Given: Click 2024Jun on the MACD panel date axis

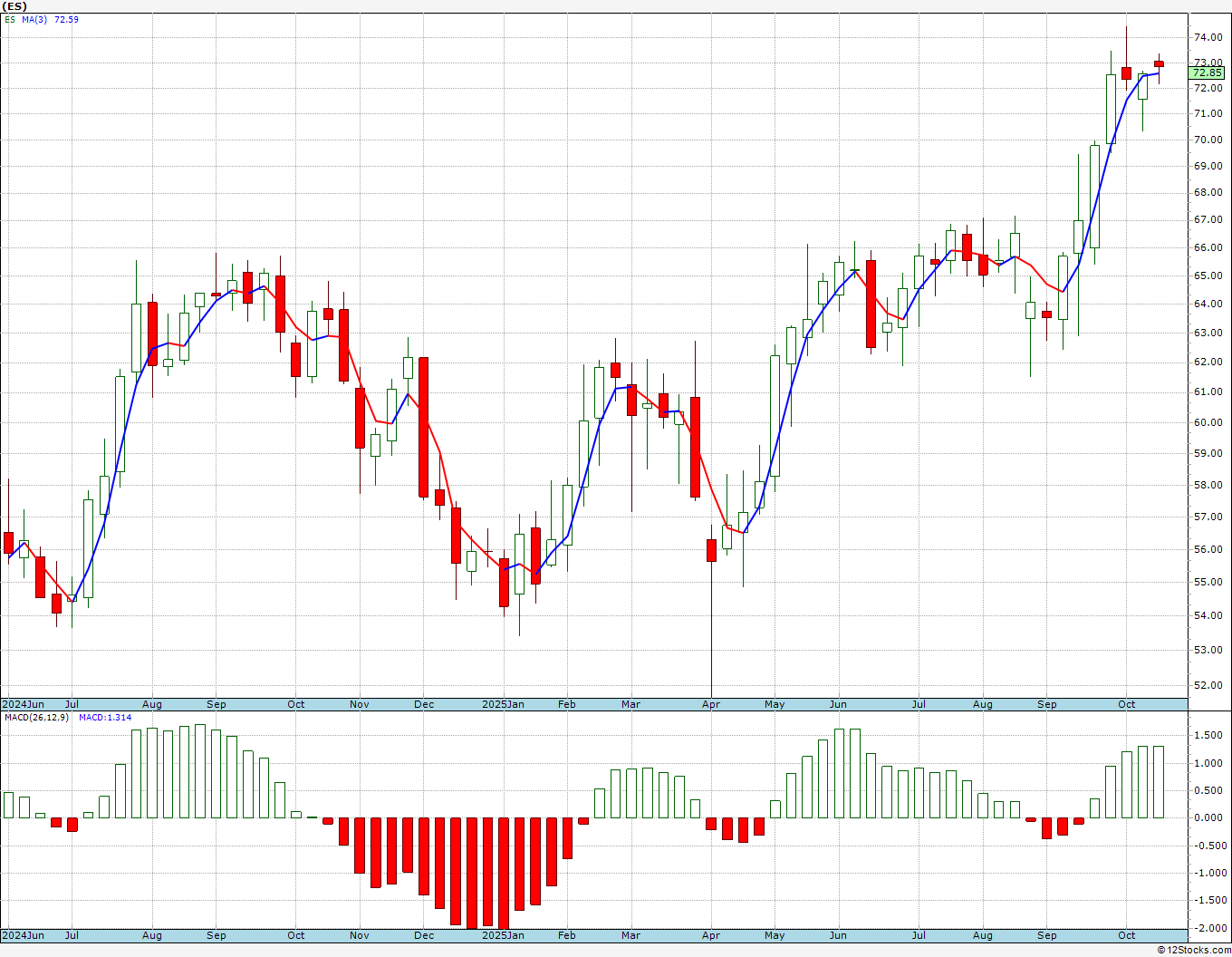Looking at the screenshot, I should coord(23,935).
